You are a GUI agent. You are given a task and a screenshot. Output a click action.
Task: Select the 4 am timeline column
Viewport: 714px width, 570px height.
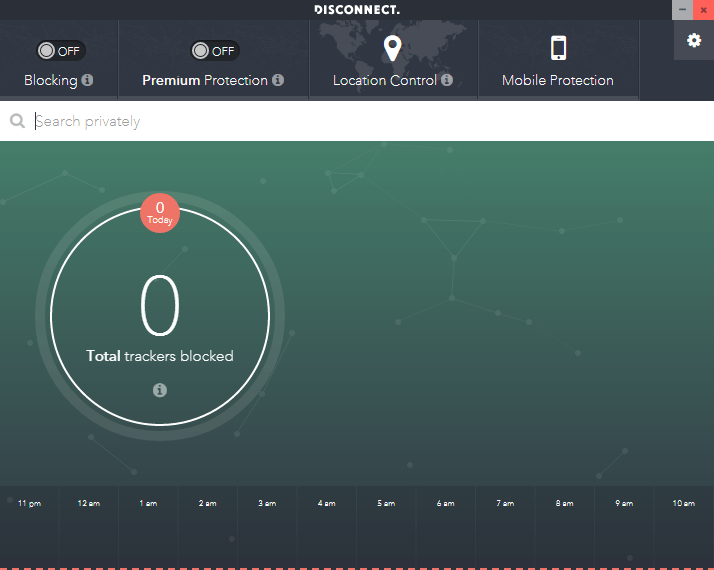point(327,527)
